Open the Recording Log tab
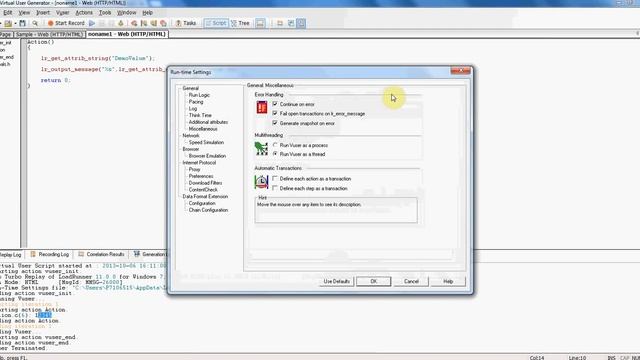Screen dimensions: 640x360 coord(50,254)
